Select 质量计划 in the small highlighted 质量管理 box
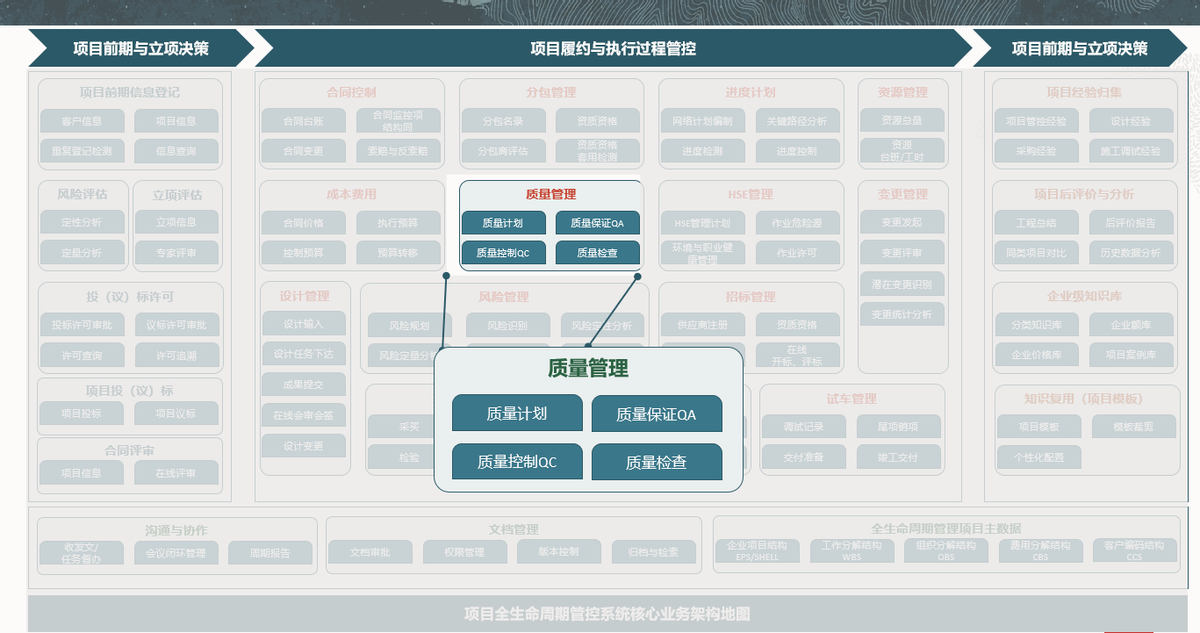The width and height of the screenshot is (1200, 633). pyautogui.click(x=502, y=223)
